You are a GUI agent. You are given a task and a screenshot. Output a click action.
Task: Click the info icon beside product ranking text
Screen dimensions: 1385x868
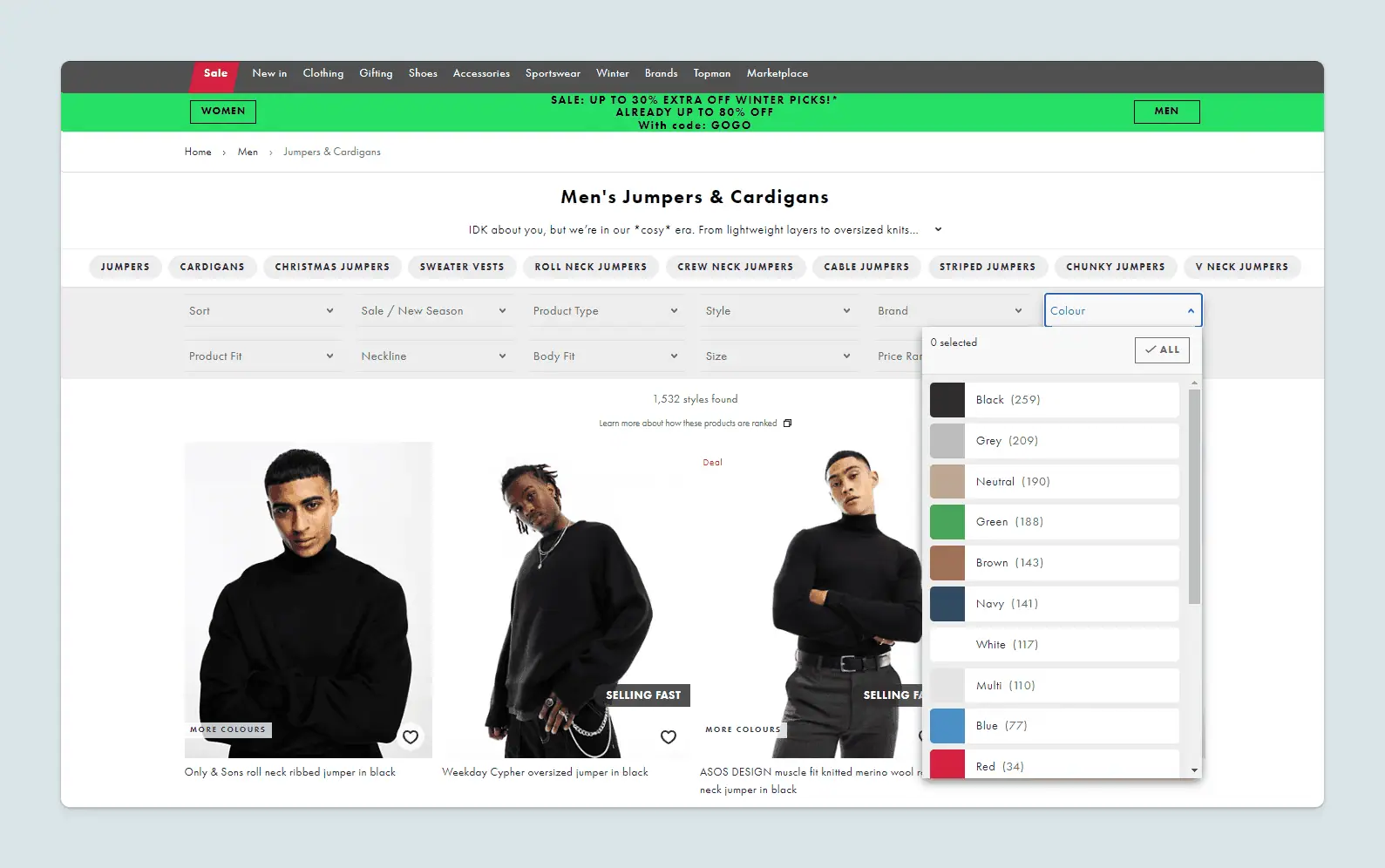[787, 424]
